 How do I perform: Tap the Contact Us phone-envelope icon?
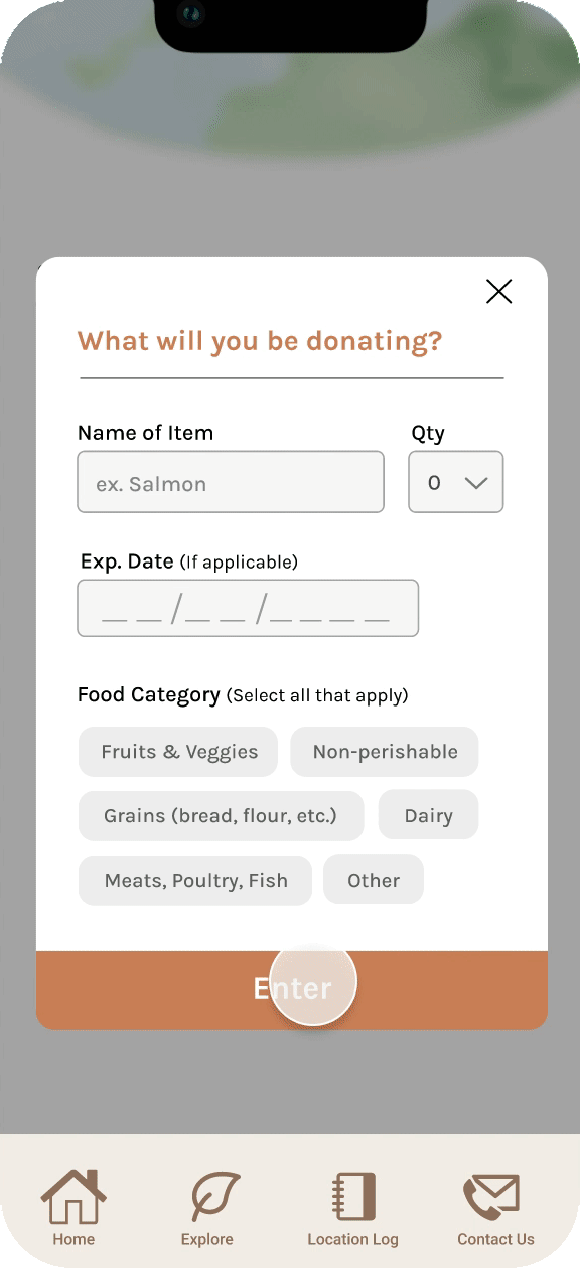[491, 1197]
